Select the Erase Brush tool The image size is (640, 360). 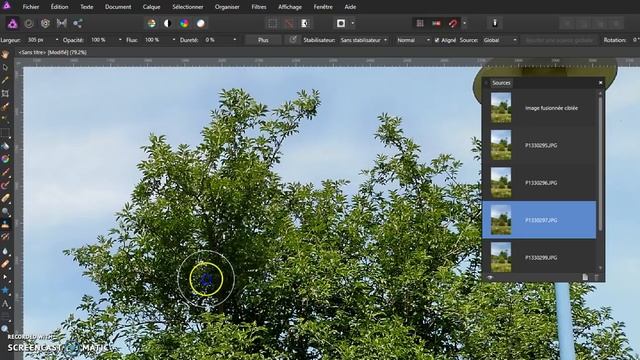(x=5, y=198)
